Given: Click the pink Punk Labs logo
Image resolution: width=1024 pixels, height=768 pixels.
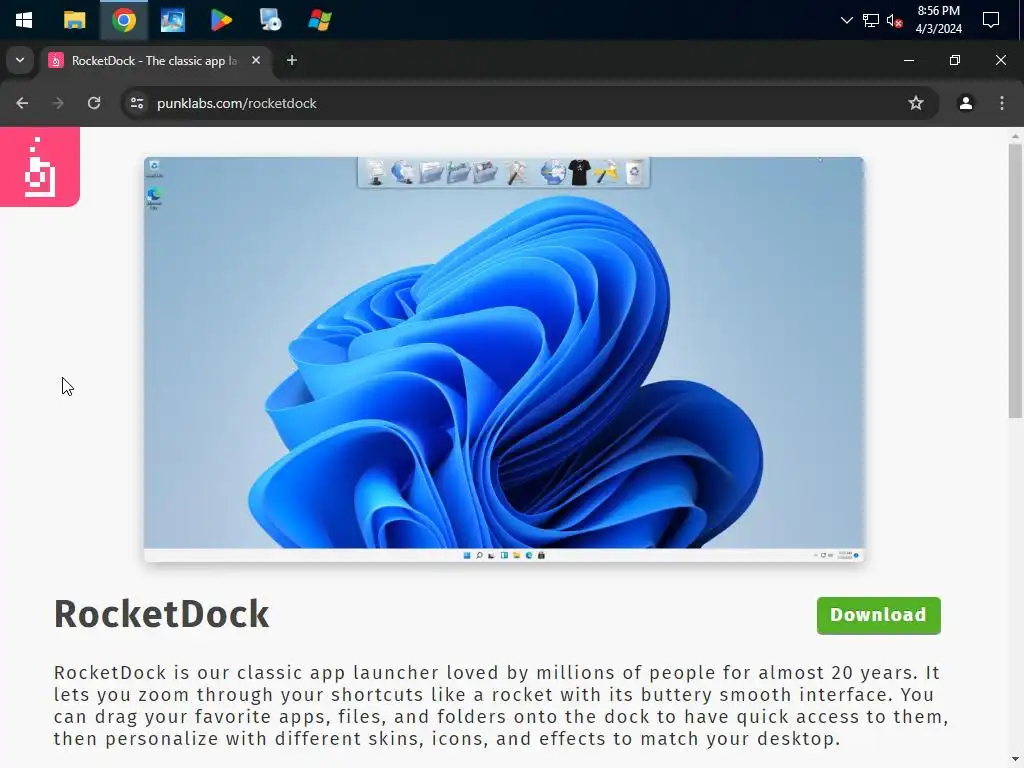Looking at the screenshot, I should (x=40, y=167).
